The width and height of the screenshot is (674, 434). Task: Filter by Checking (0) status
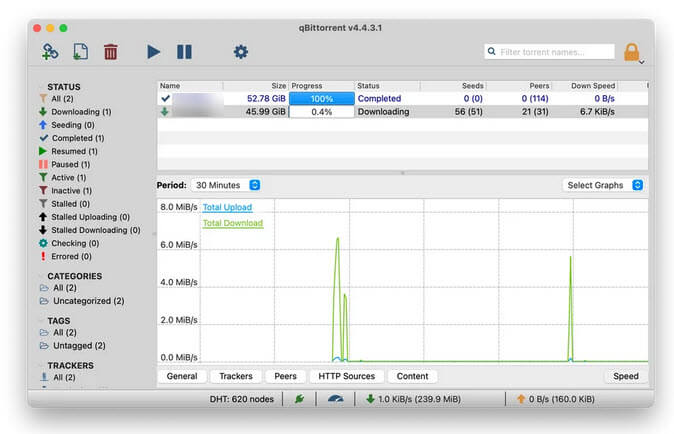click(x=69, y=243)
